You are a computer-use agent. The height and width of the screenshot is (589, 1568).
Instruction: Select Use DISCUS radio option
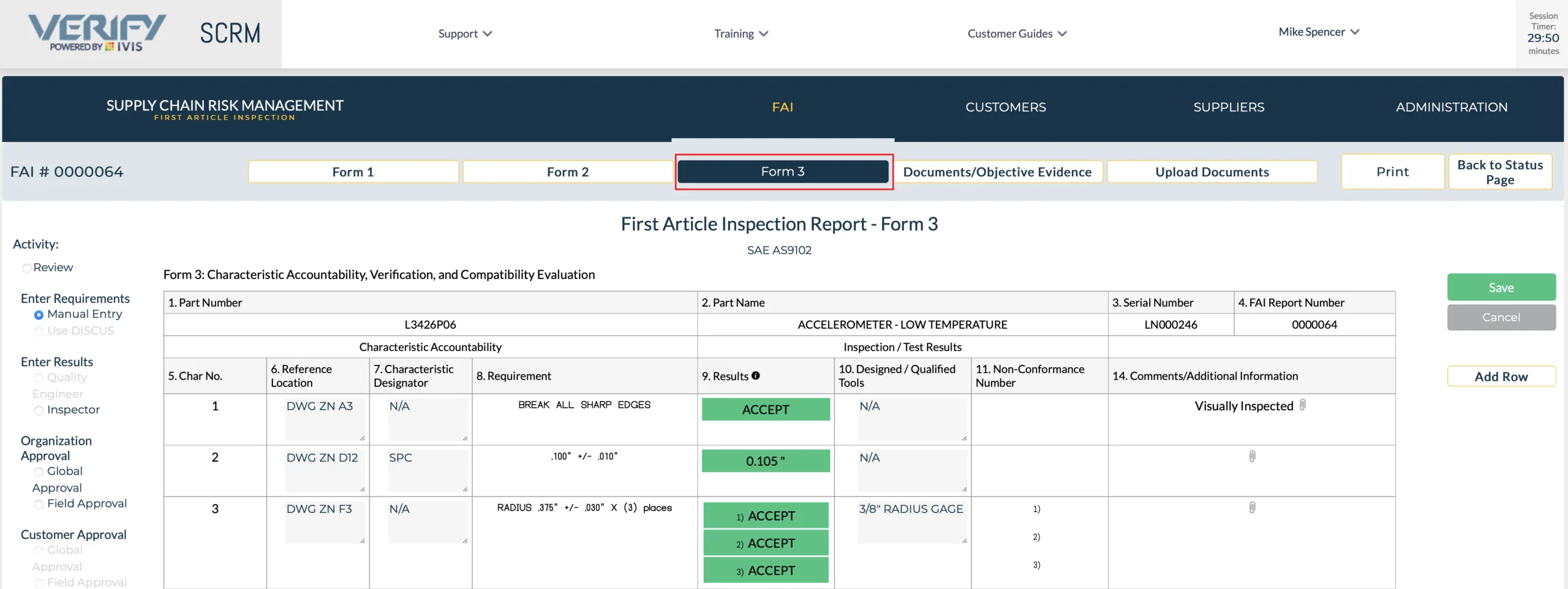[39, 331]
